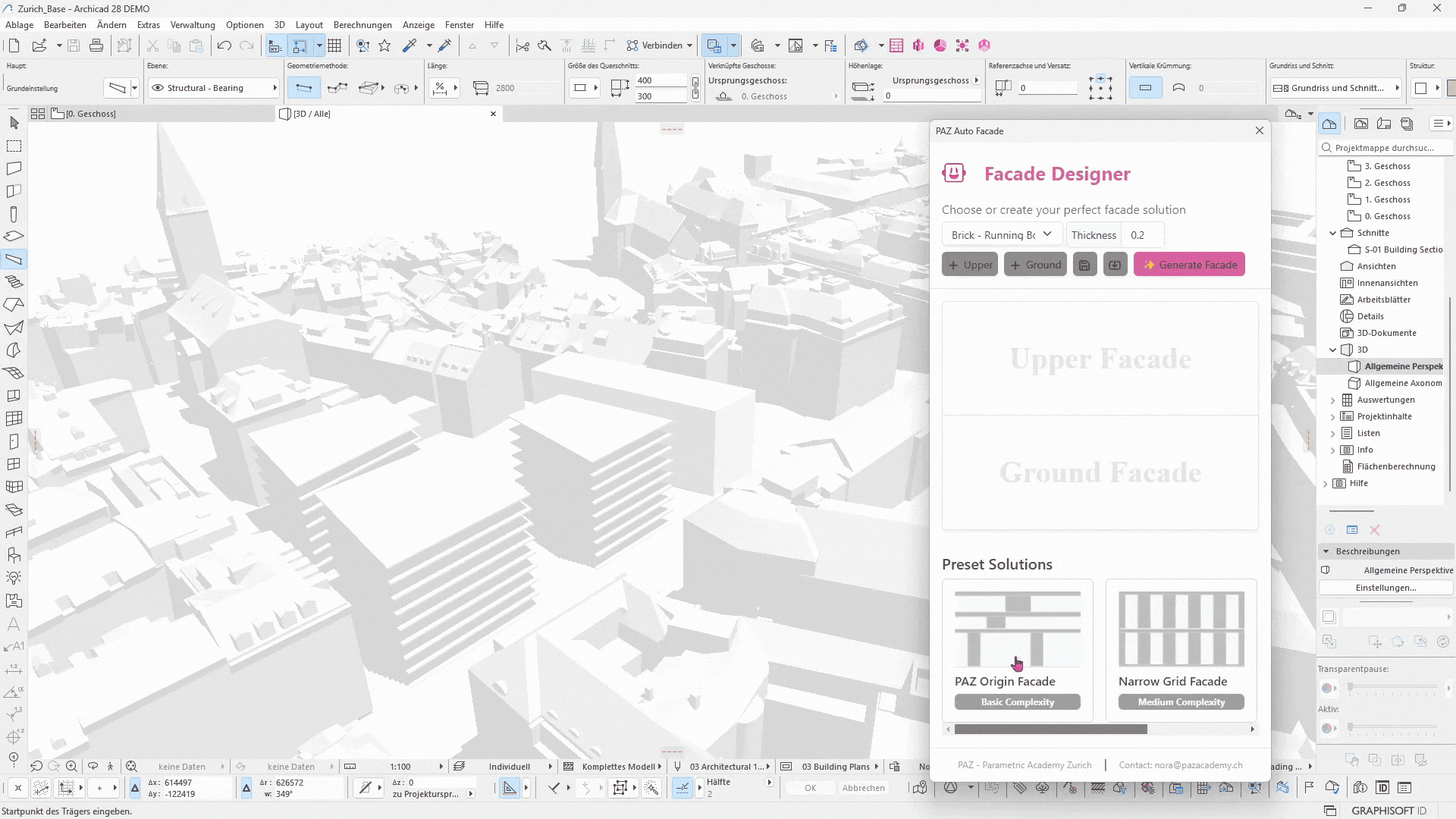Select the Curtain Wall tool in the toolbox
This screenshot has width=1456, height=819.
coord(14,419)
